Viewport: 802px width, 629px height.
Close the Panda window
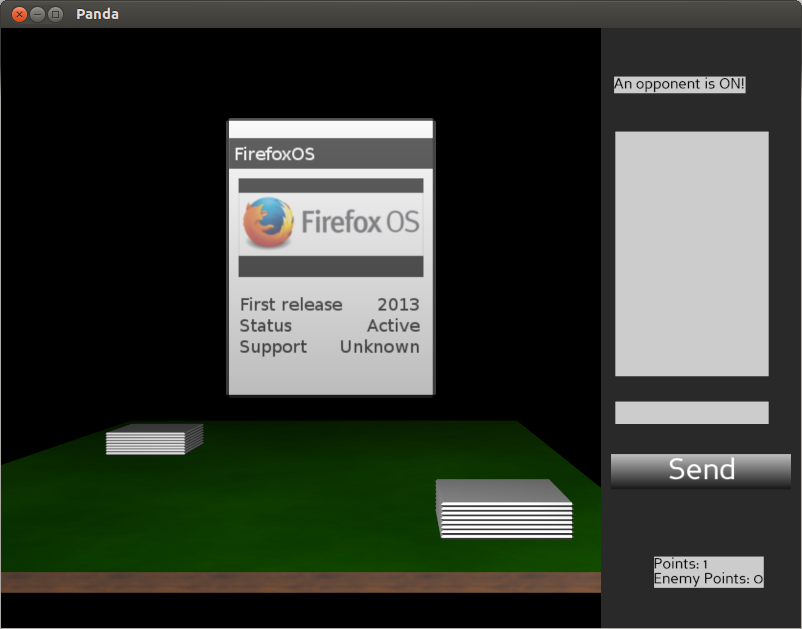pyautogui.click(x=19, y=14)
